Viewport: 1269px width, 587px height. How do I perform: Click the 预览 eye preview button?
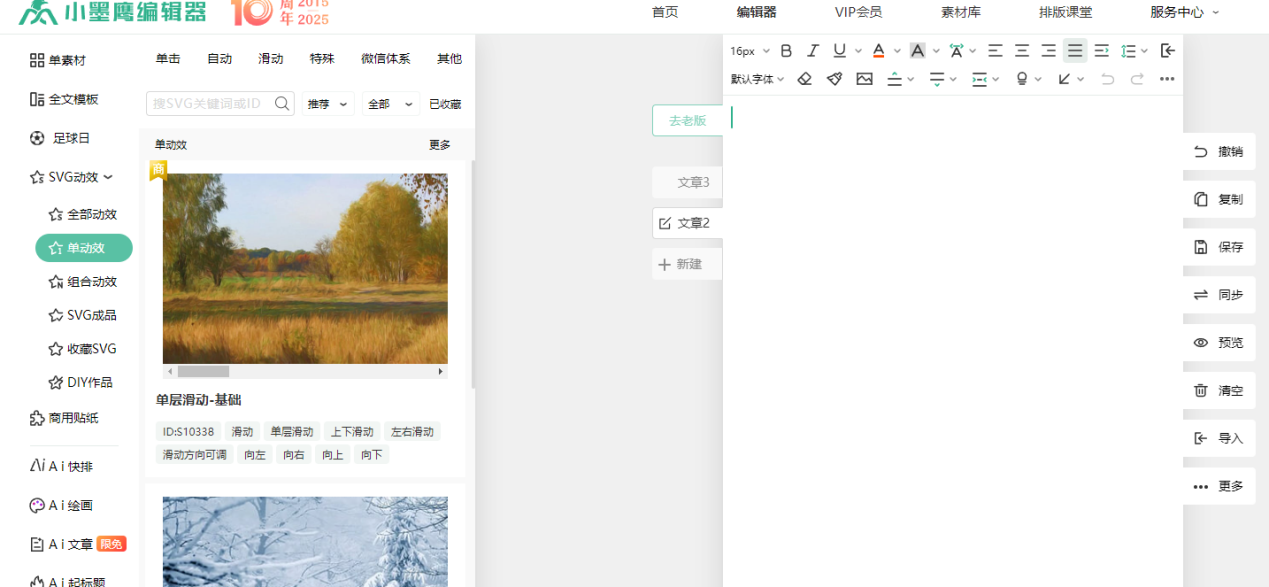[x=1218, y=343]
